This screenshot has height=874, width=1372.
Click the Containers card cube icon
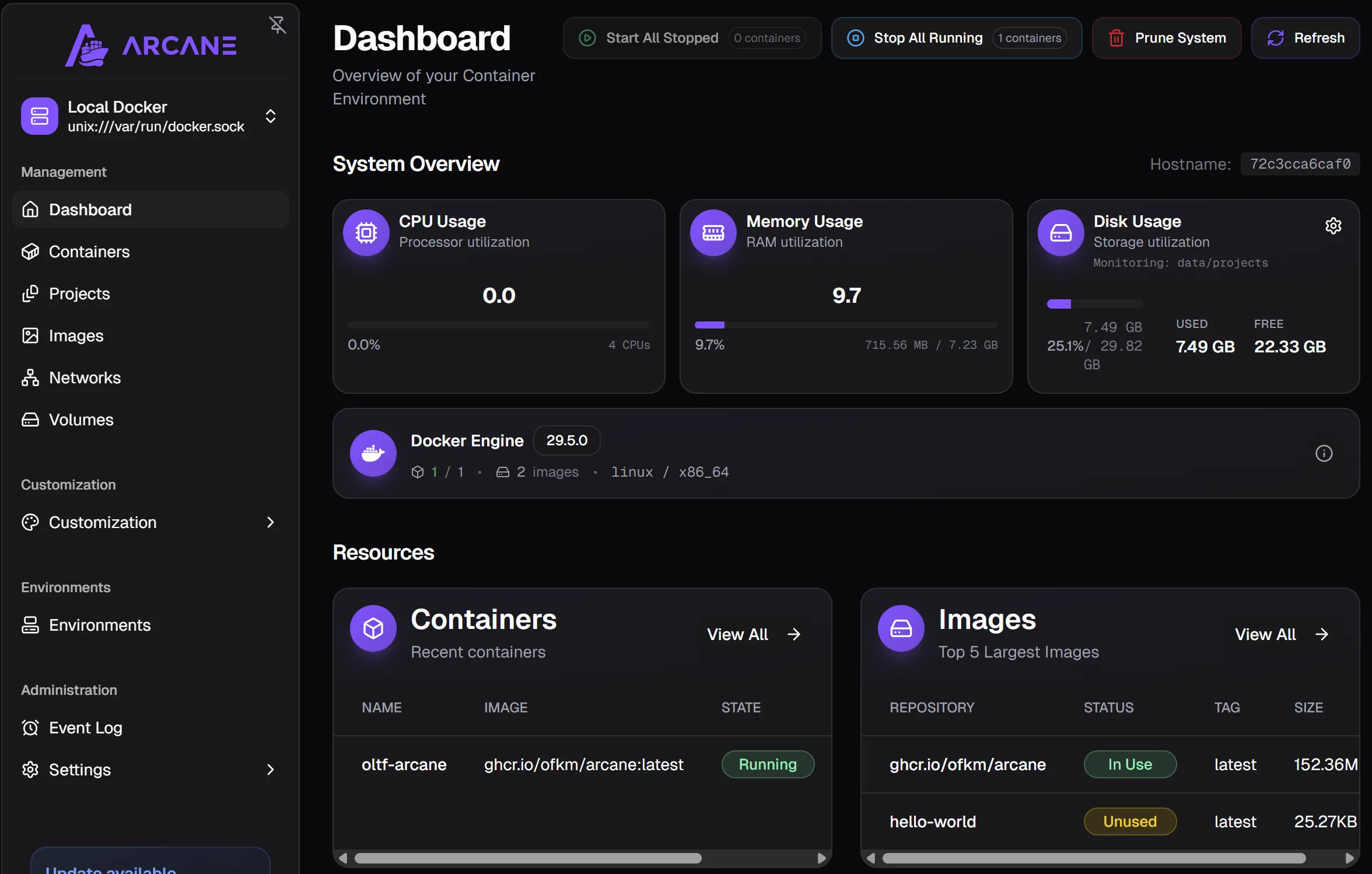pyautogui.click(x=373, y=628)
